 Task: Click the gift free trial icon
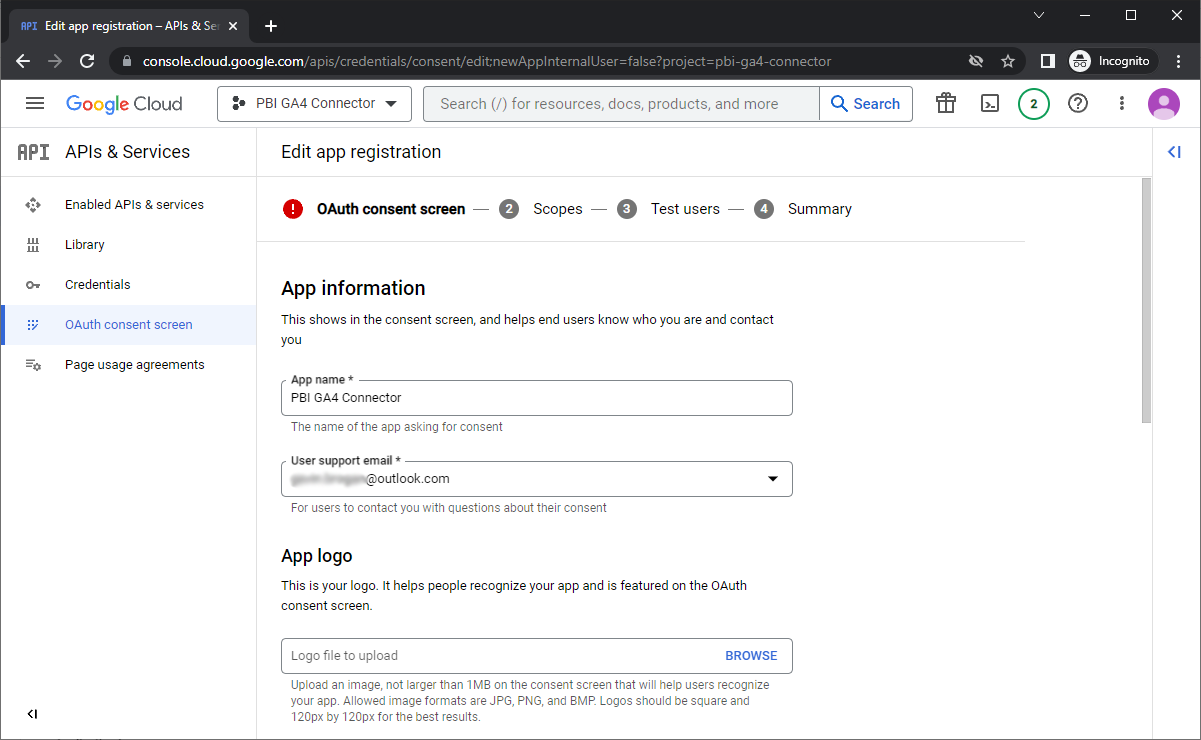click(x=945, y=103)
